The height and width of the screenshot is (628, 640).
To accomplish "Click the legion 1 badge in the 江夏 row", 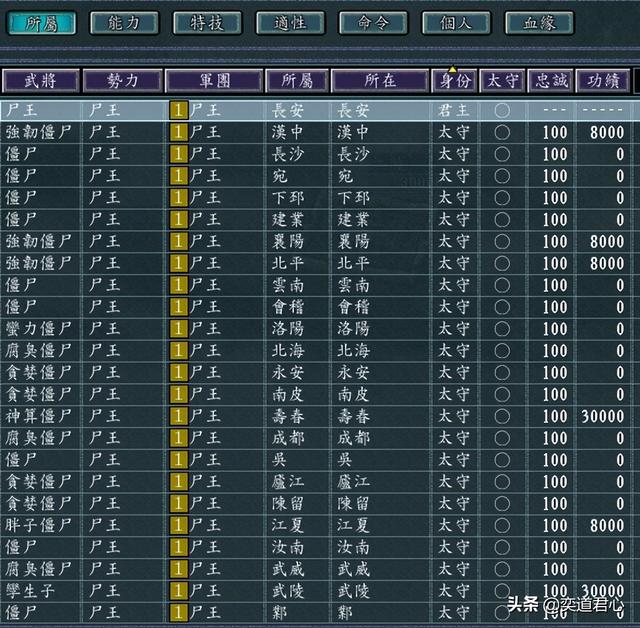I will click(x=178, y=525).
